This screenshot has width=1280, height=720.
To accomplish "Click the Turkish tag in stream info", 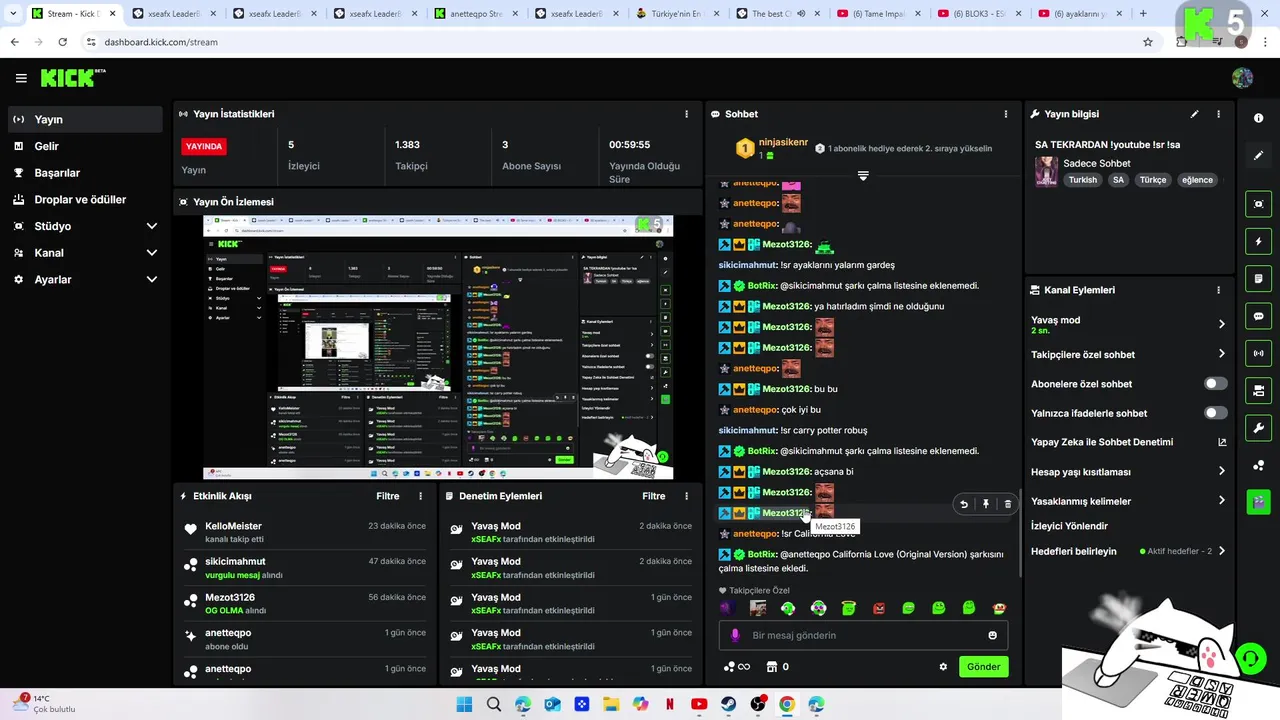I will (x=1082, y=180).
